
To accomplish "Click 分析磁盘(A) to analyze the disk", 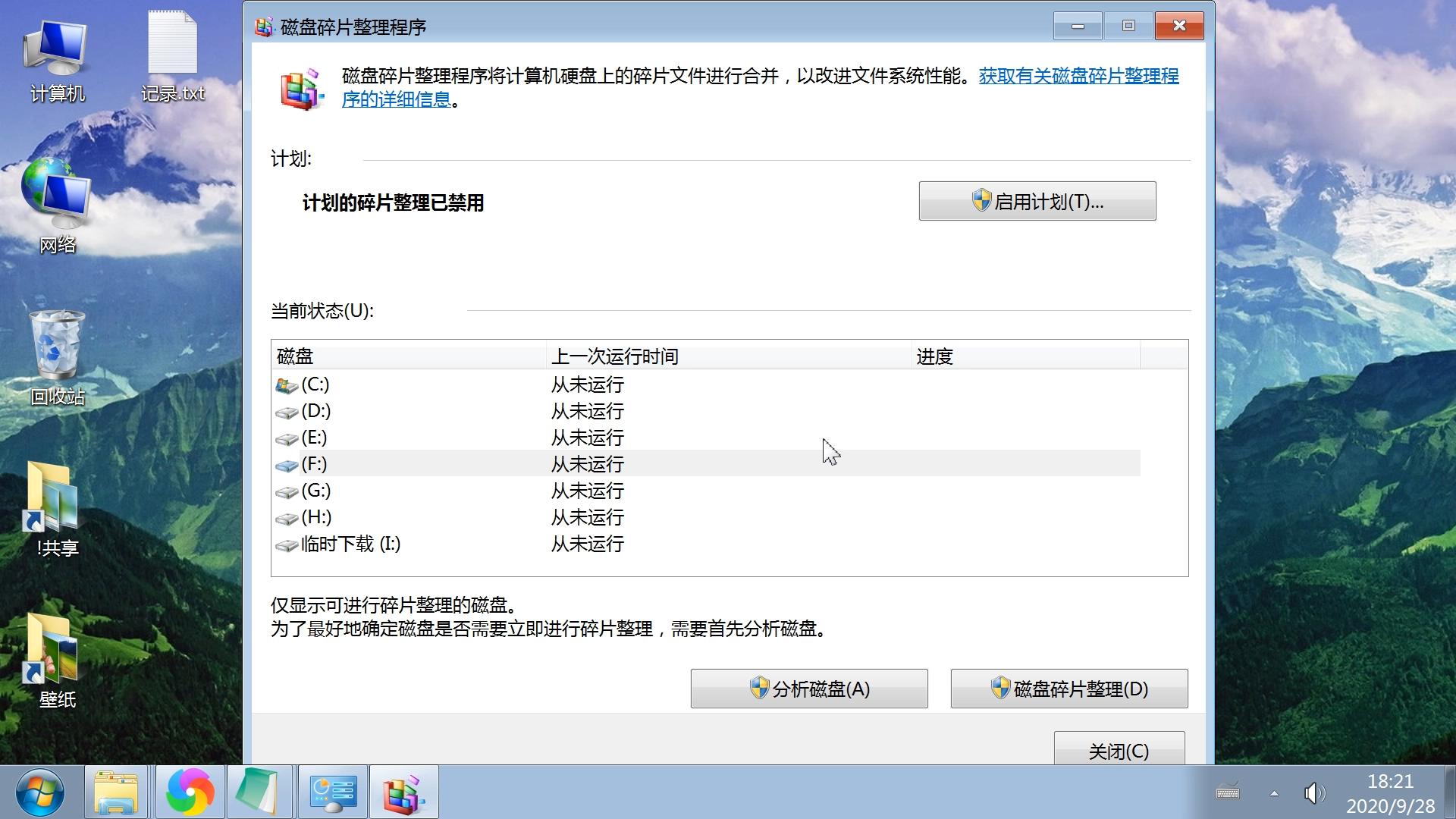I will [x=808, y=689].
